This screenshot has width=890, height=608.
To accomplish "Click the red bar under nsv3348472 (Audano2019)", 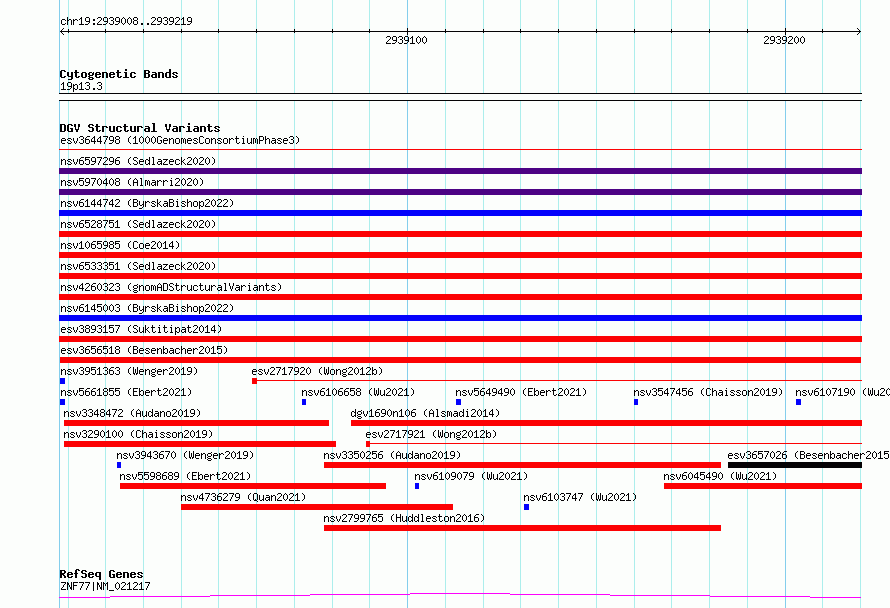I will 196,423.
